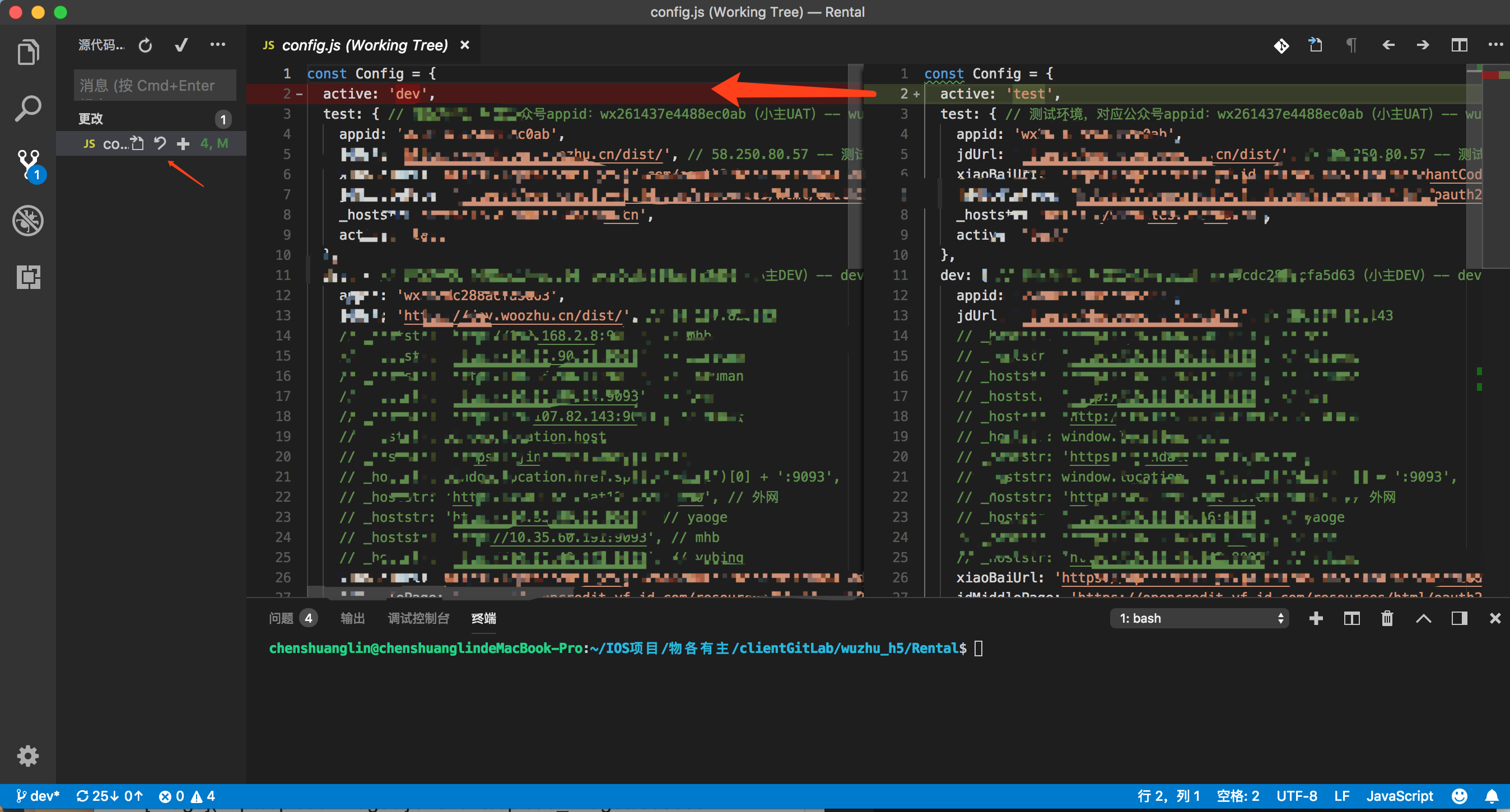Open the Extensions view

27,277
